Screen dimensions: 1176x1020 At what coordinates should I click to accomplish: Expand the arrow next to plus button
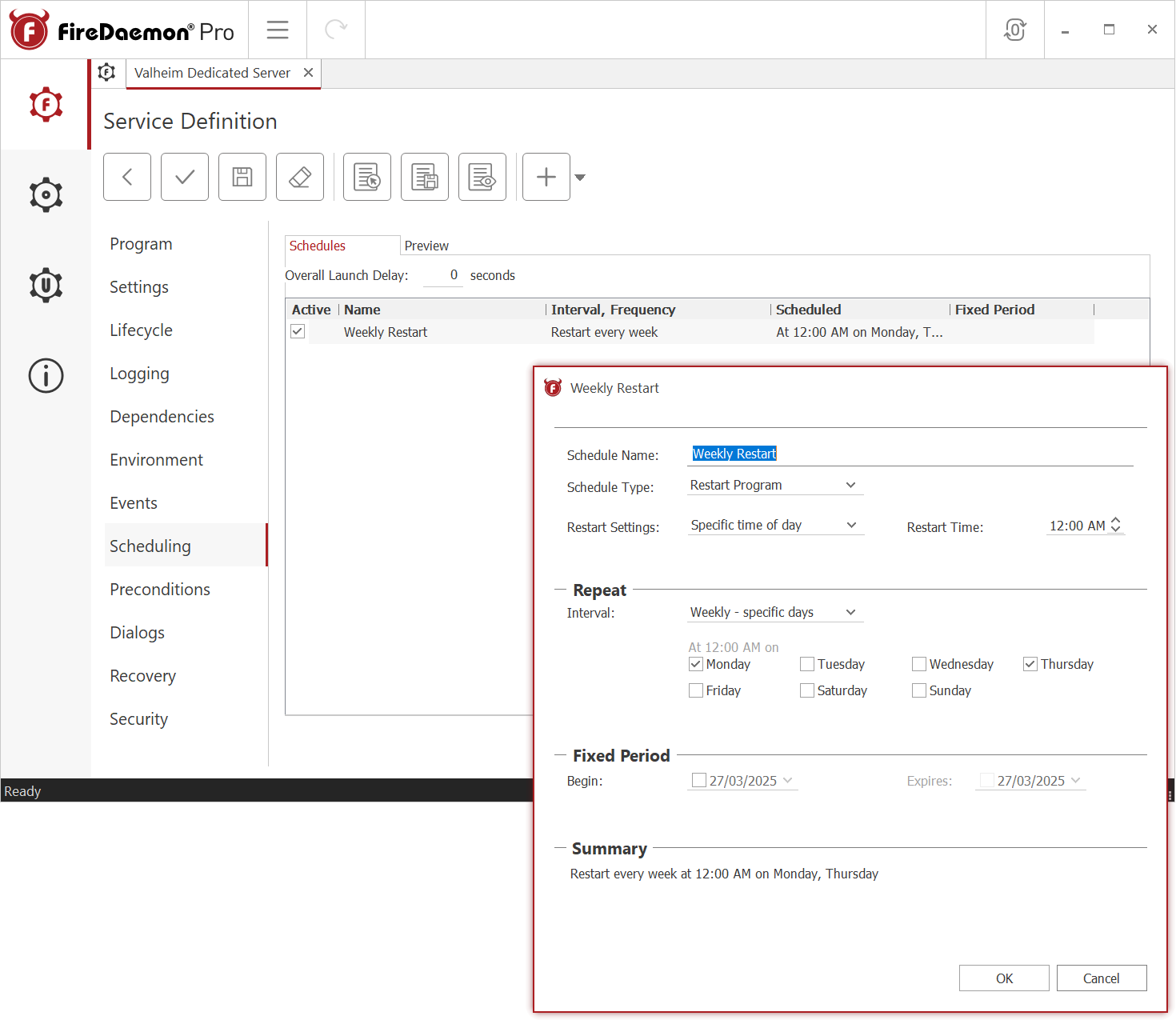[580, 178]
